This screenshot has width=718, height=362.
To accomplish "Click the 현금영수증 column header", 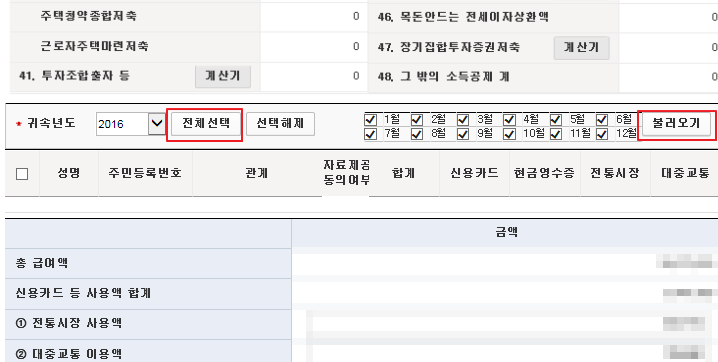I will tap(544, 173).
